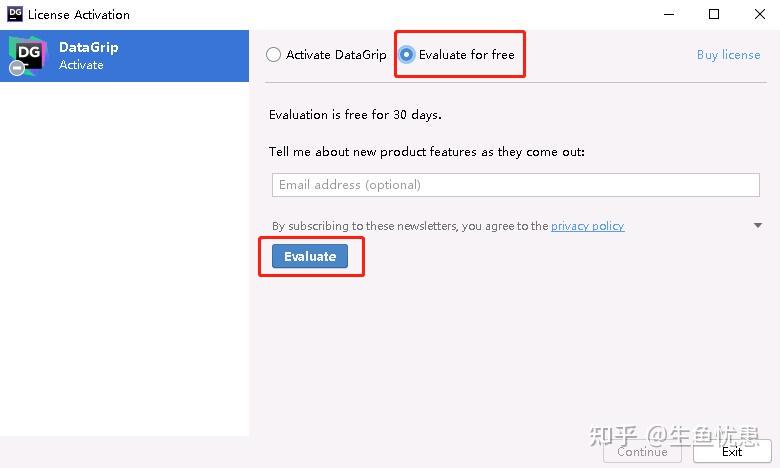Select the DataGrip entry in product list
Image resolution: width=780 pixels, height=468 pixels.
pos(124,56)
